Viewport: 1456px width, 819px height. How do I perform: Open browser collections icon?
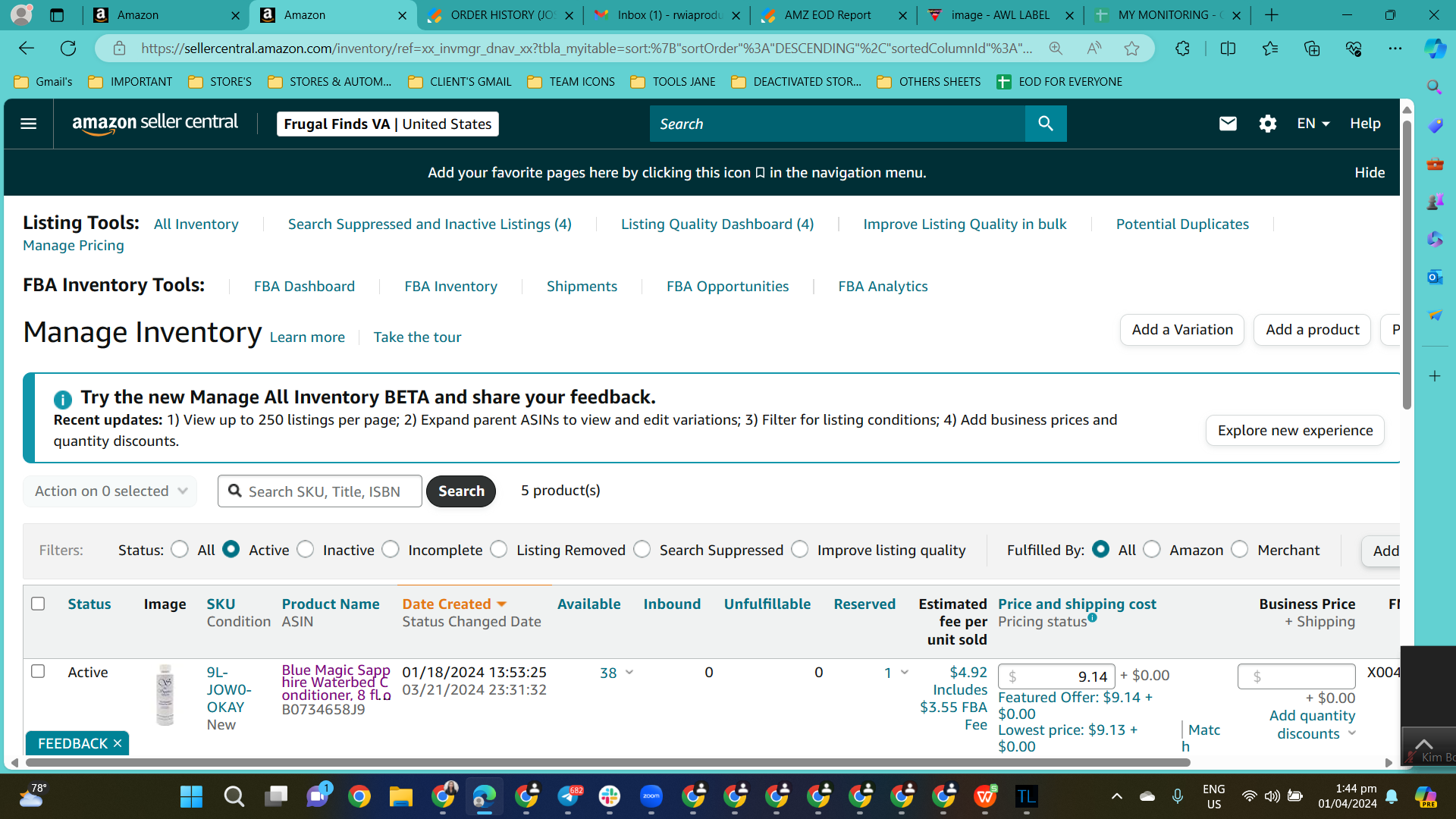pos(1312,49)
